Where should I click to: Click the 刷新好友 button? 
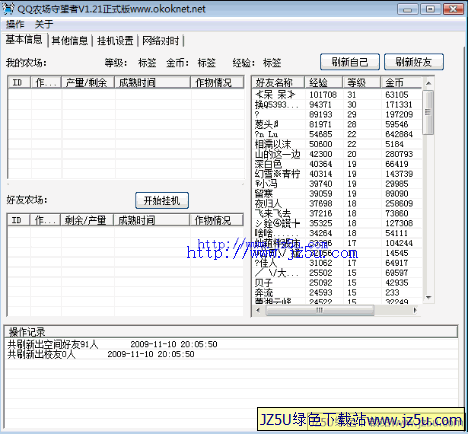click(x=414, y=62)
